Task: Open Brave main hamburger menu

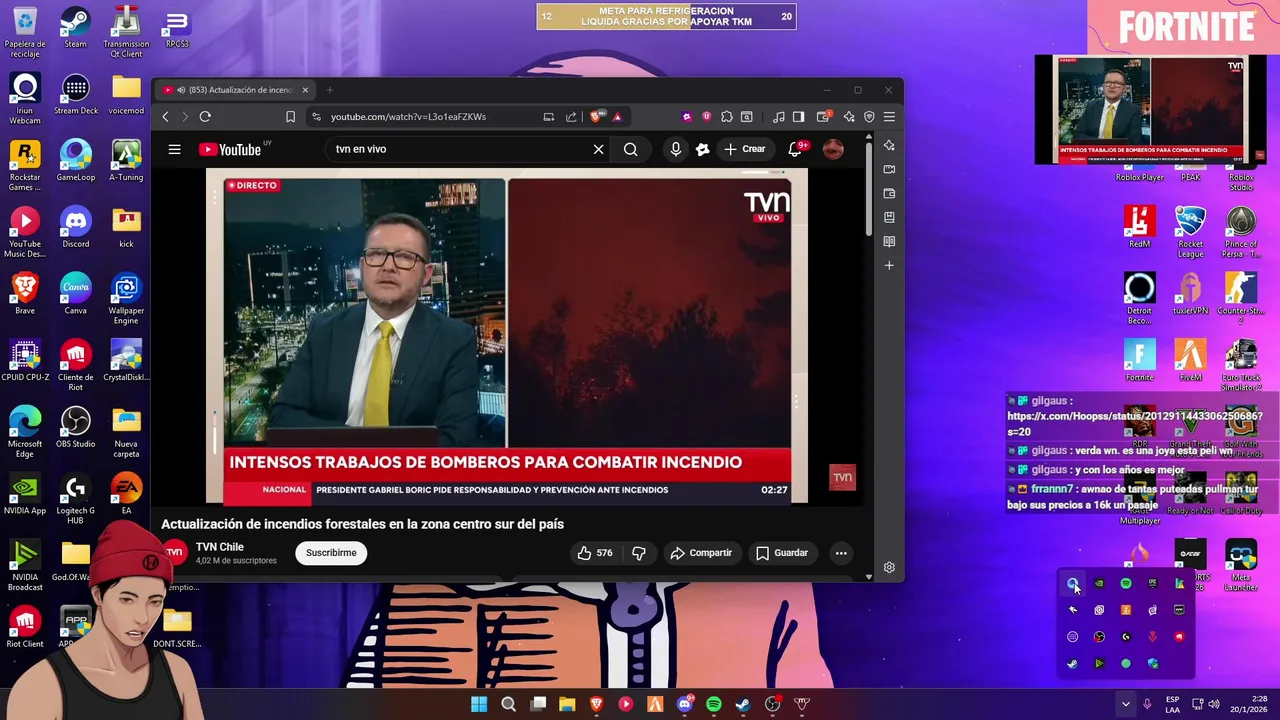Action: [x=889, y=117]
